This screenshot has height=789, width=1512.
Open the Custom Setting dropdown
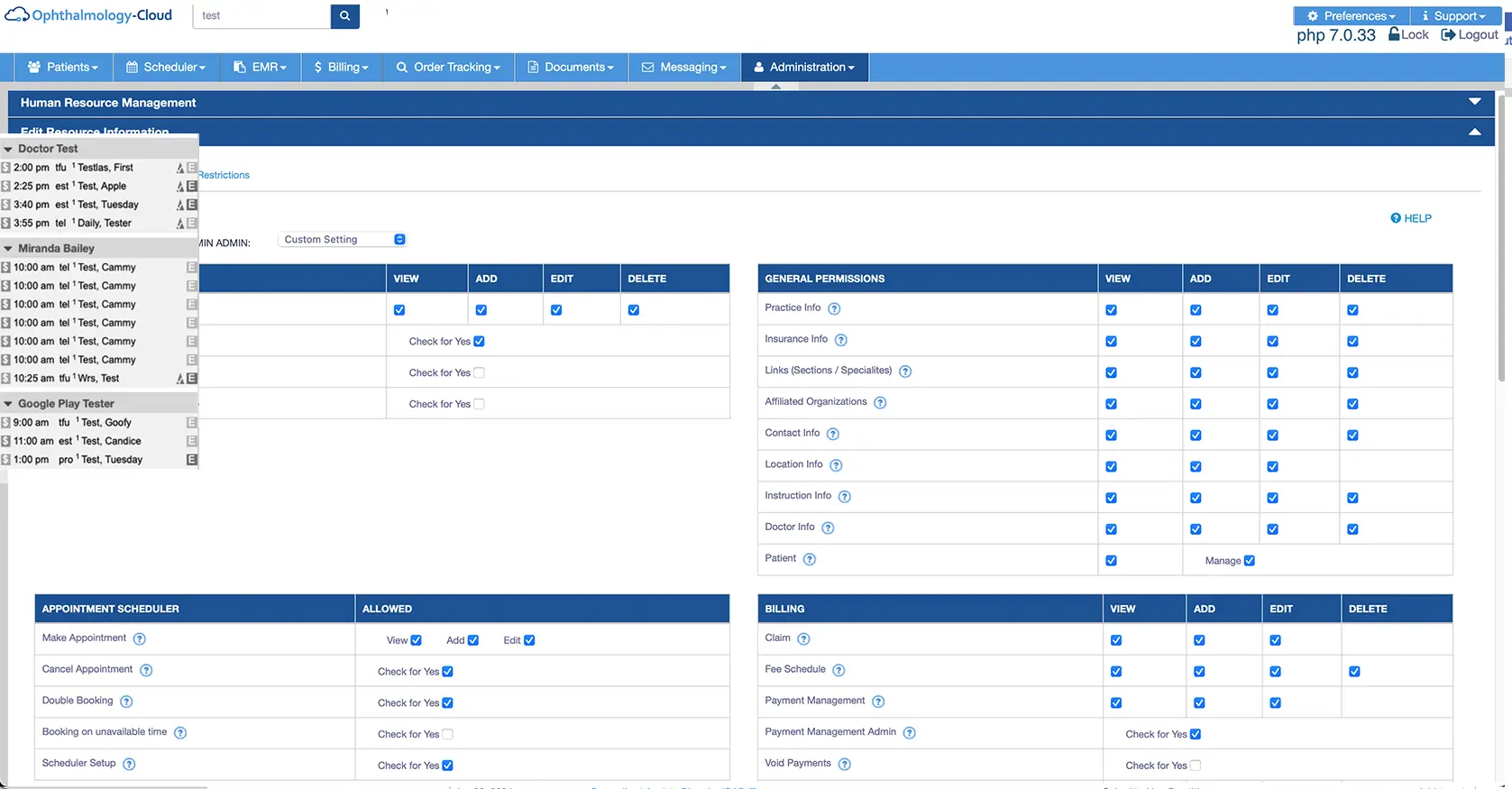click(x=343, y=240)
